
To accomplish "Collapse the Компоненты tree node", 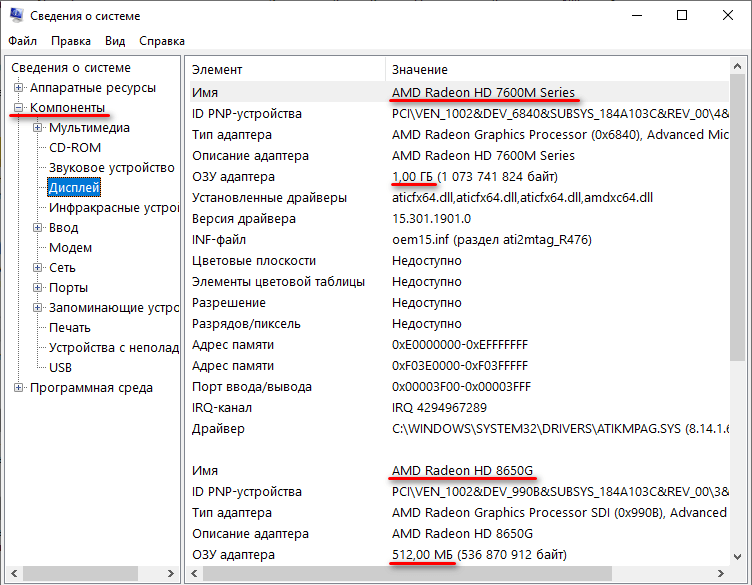I will [19, 108].
